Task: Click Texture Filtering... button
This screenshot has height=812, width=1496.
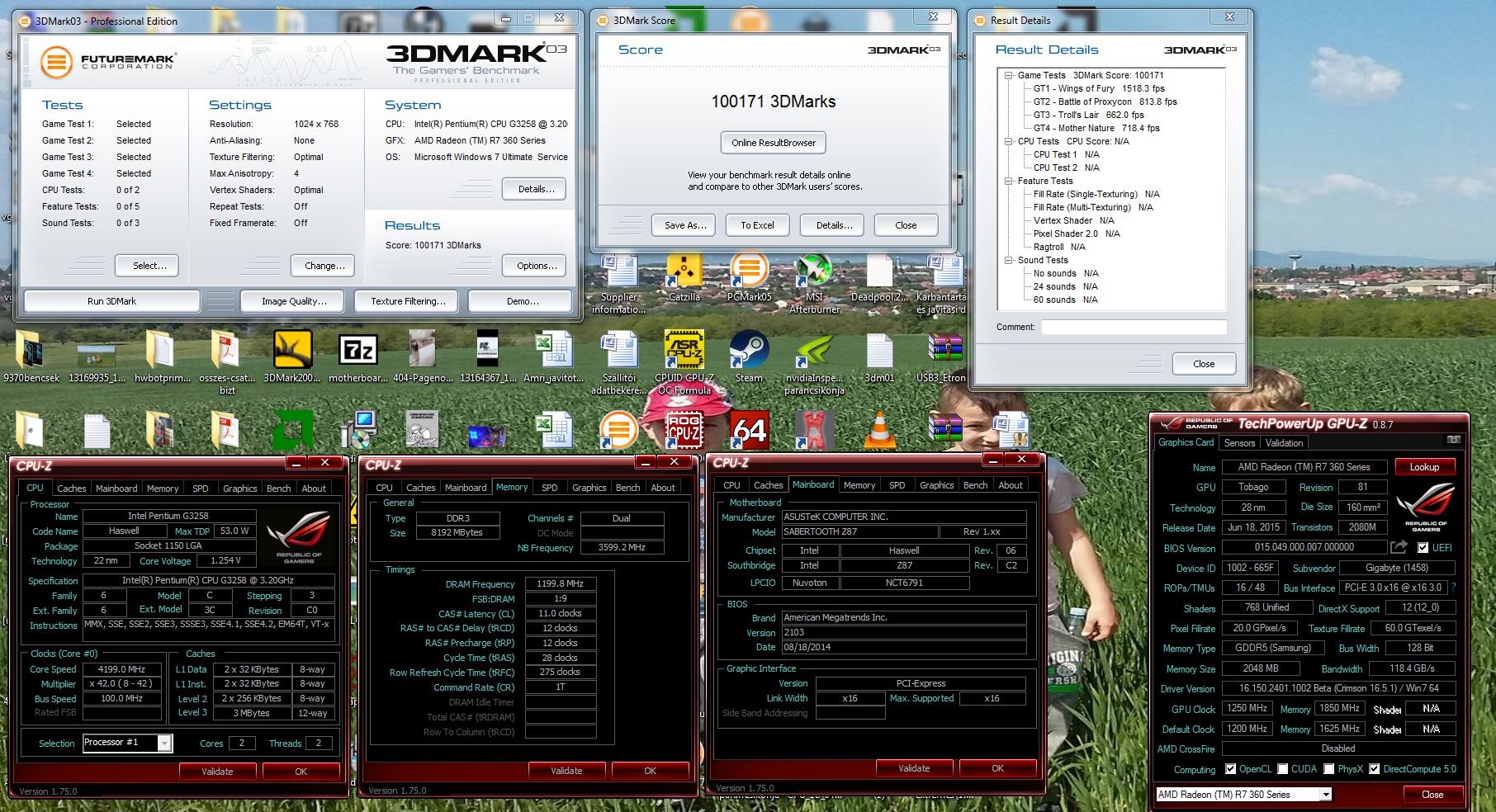Action: pos(408,301)
